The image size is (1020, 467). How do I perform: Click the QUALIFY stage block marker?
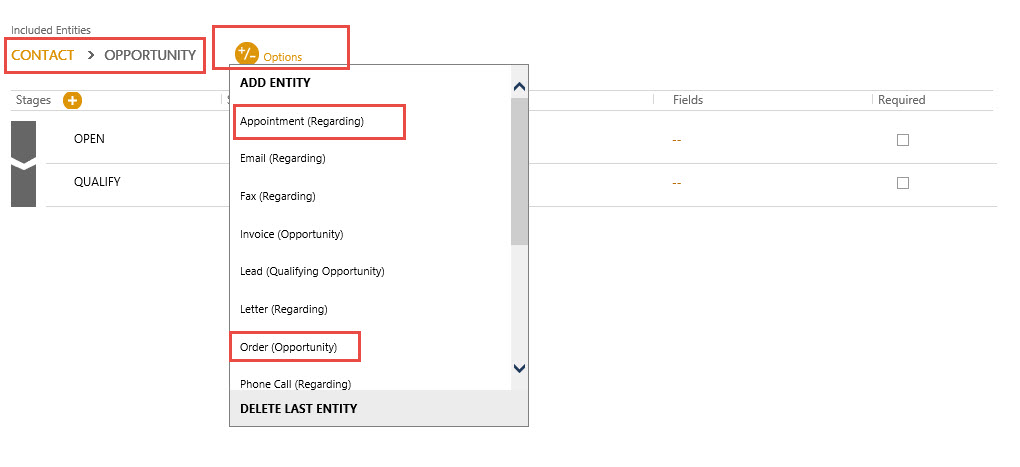point(23,187)
